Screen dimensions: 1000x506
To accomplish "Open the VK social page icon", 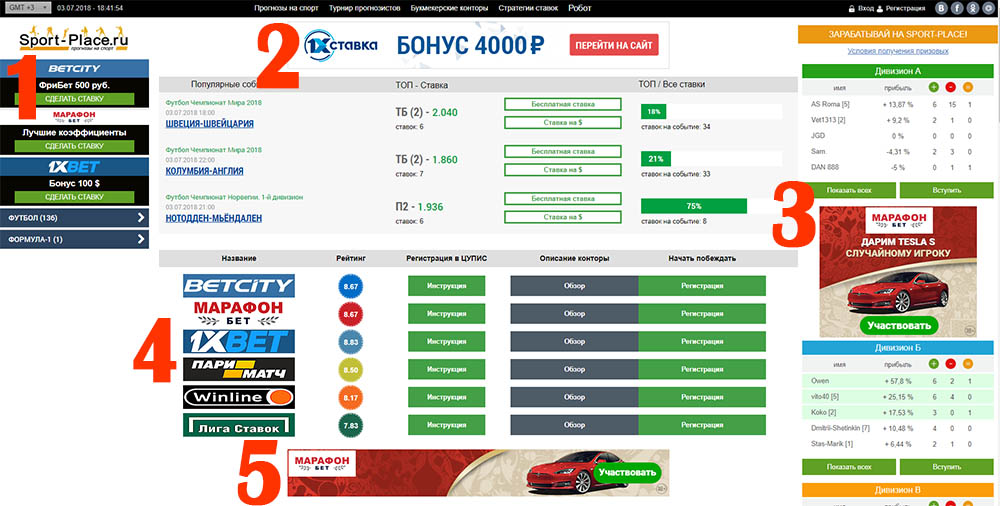I will point(941,8).
